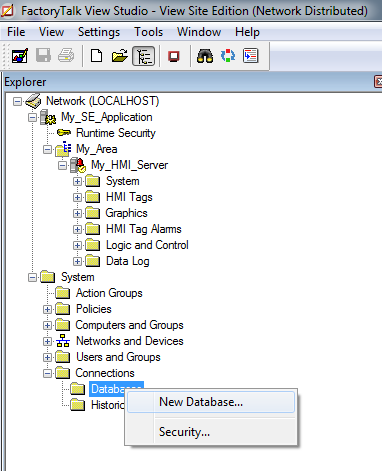Image resolution: width=382 pixels, height=471 pixels.
Task: Collapse the Connections folder
Action: coord(48,373)
